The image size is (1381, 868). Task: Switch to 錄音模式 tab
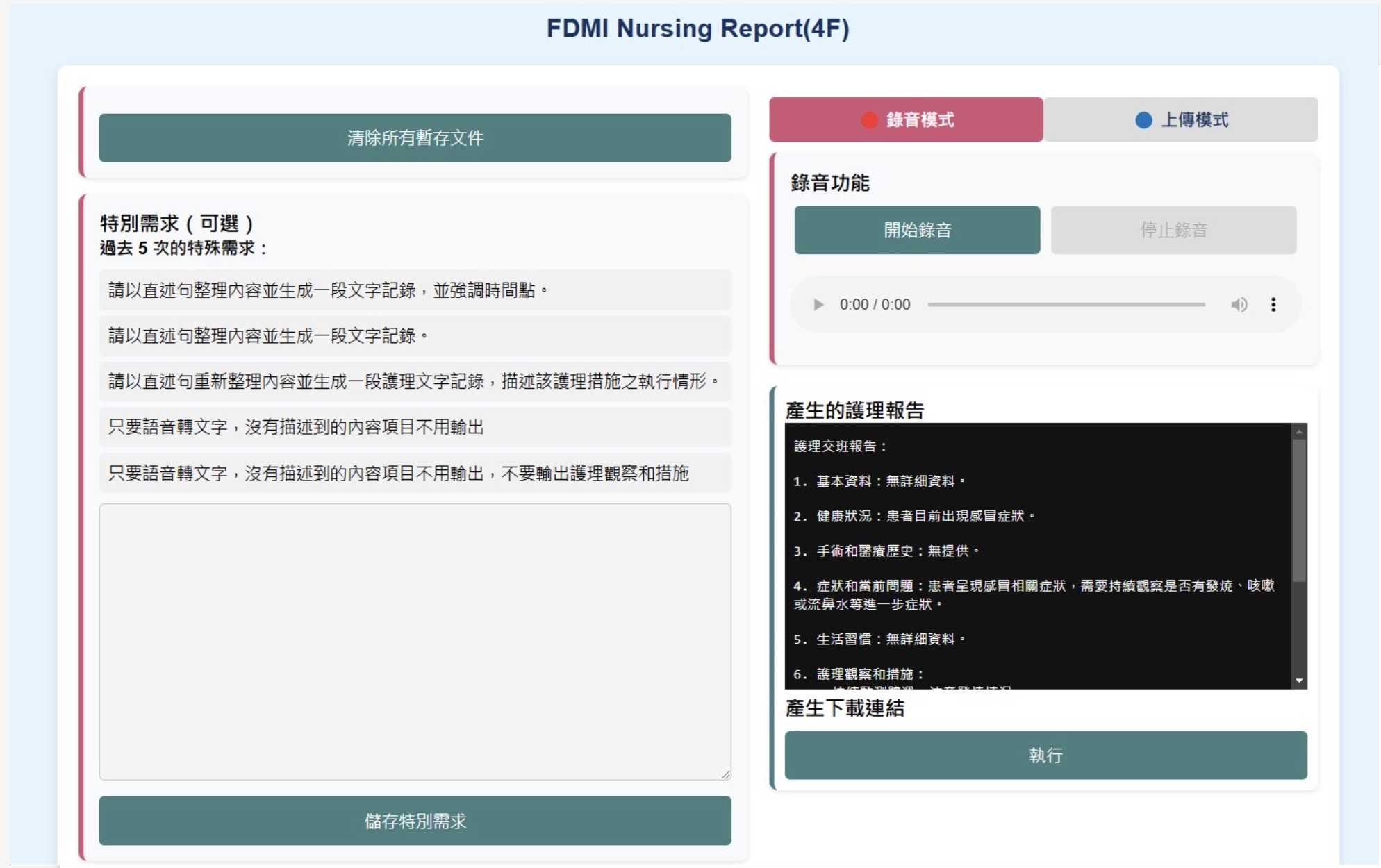(906, 119)
